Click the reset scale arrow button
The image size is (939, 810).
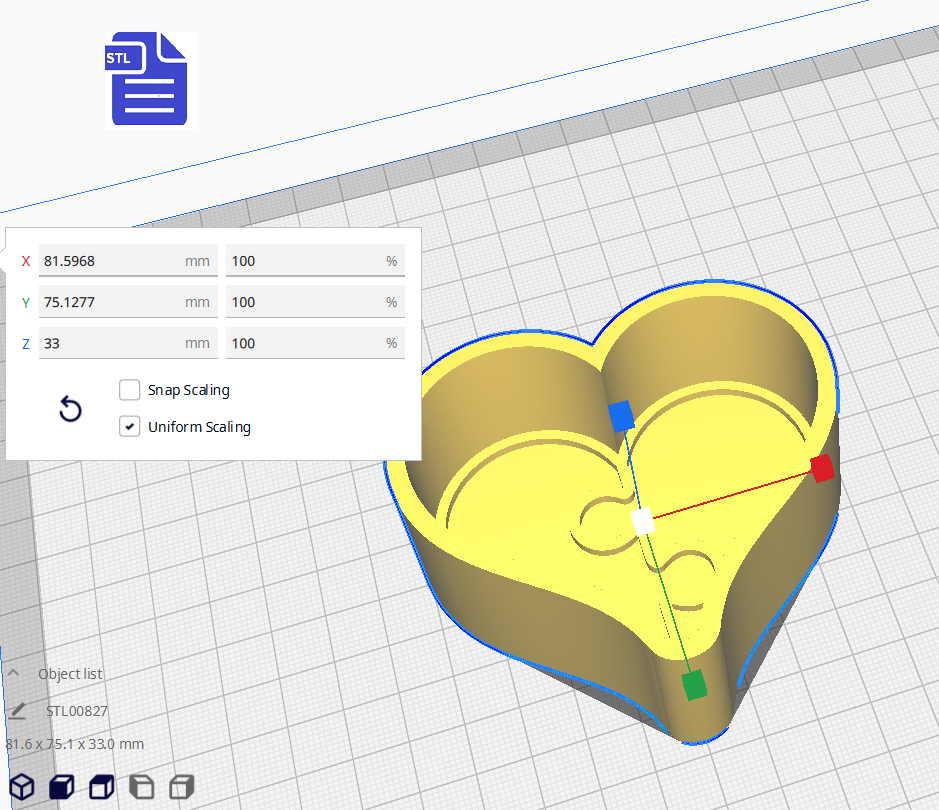(70, 410)
